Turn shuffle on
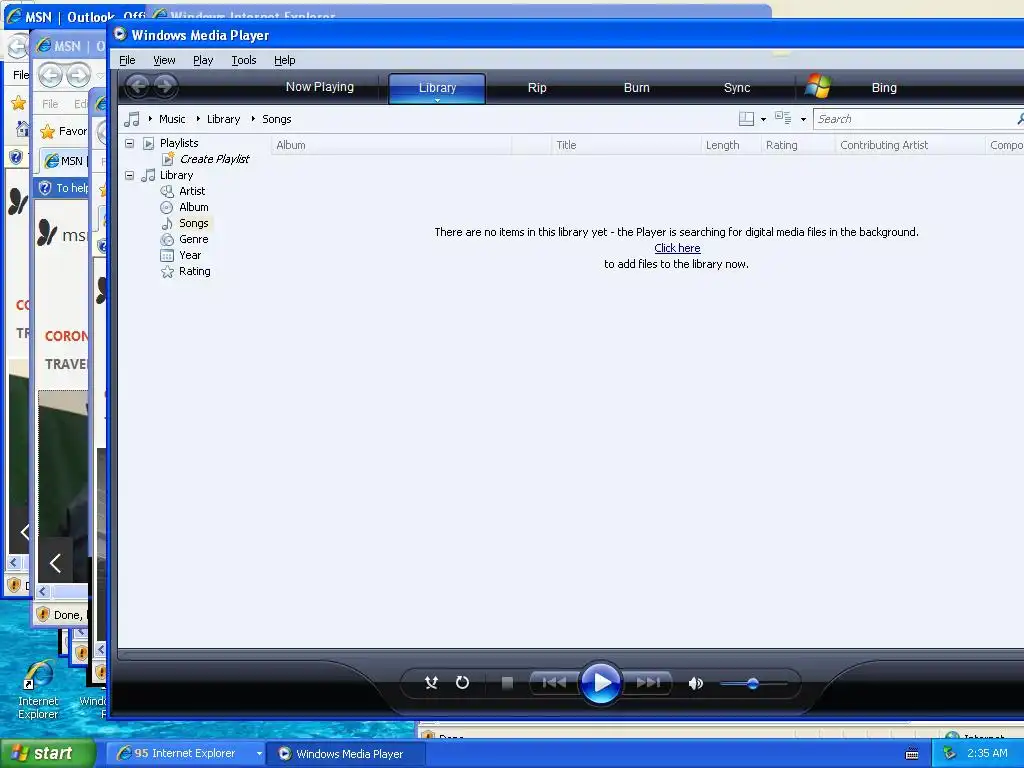Screen dimensions: 1024x768 pyautogui.click(x=431, y=683)
